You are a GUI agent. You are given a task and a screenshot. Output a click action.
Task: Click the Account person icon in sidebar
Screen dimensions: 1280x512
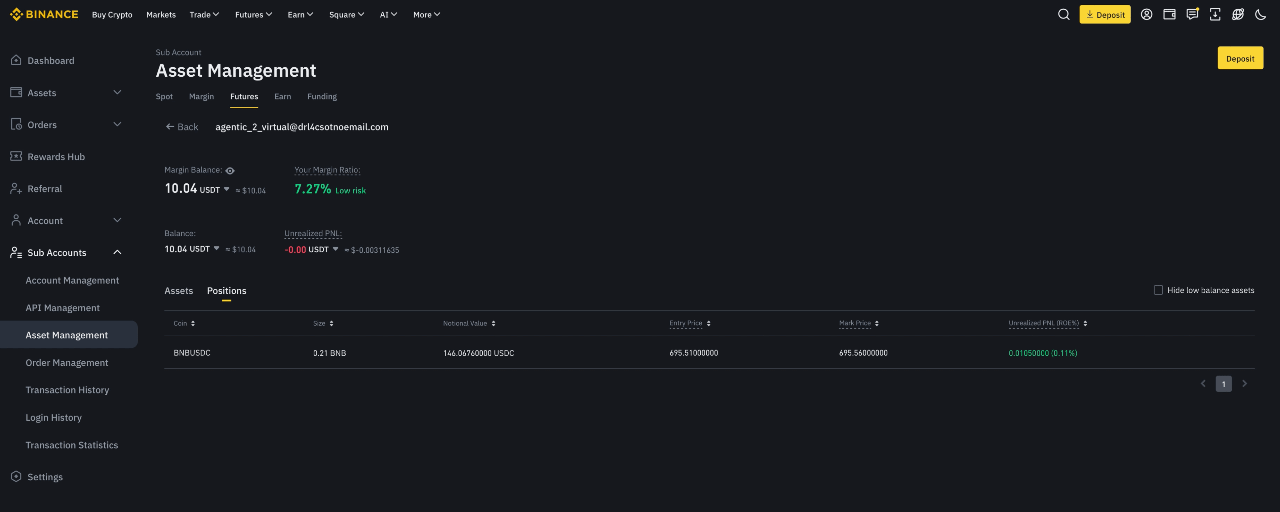(x=16, y=220)
